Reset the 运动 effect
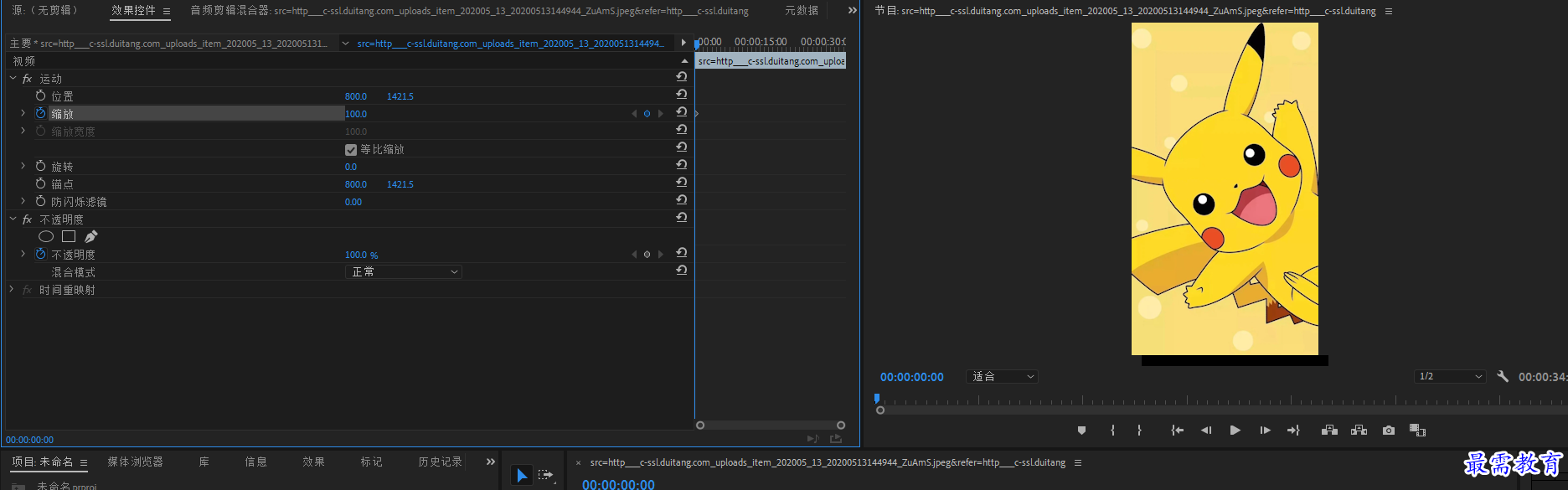1568x490 pixels. tap(682, 77)
